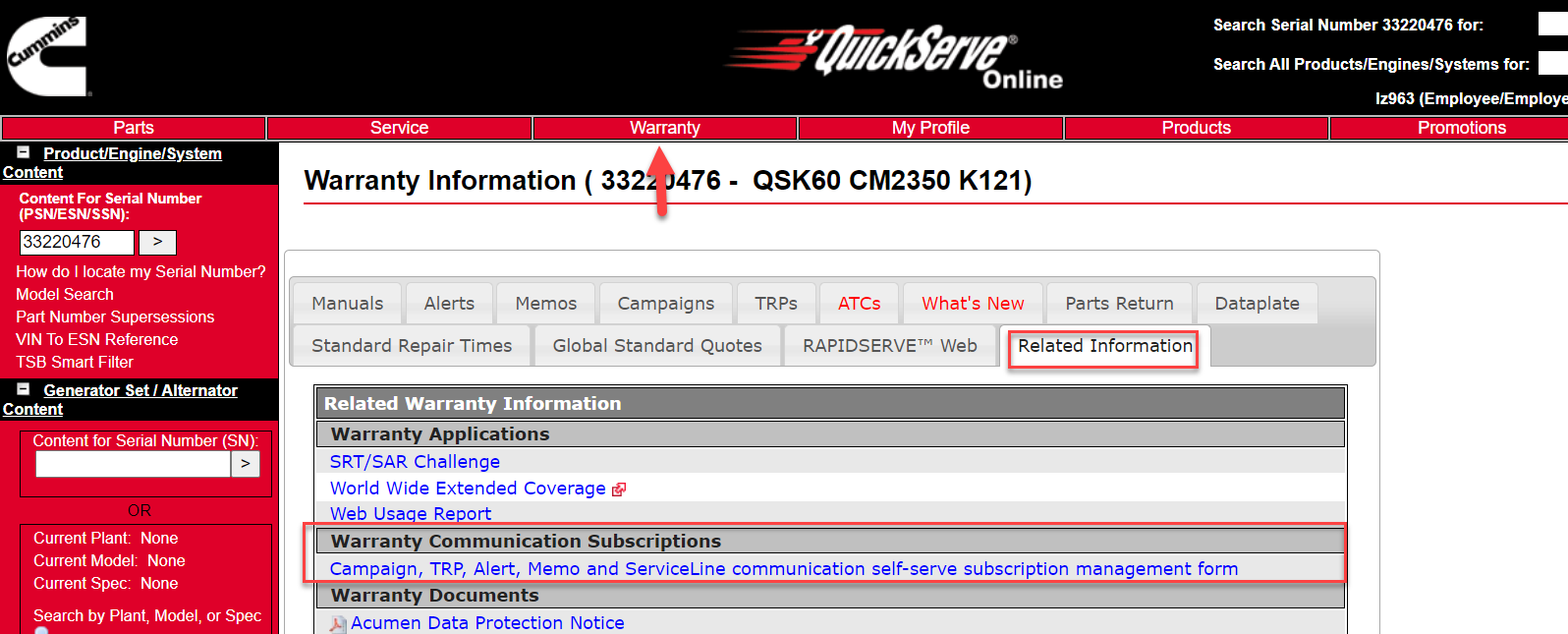1568x634 pixels.
Task: Open Acumen Data Protection Notice document
Action: click(x=487, y=623)
